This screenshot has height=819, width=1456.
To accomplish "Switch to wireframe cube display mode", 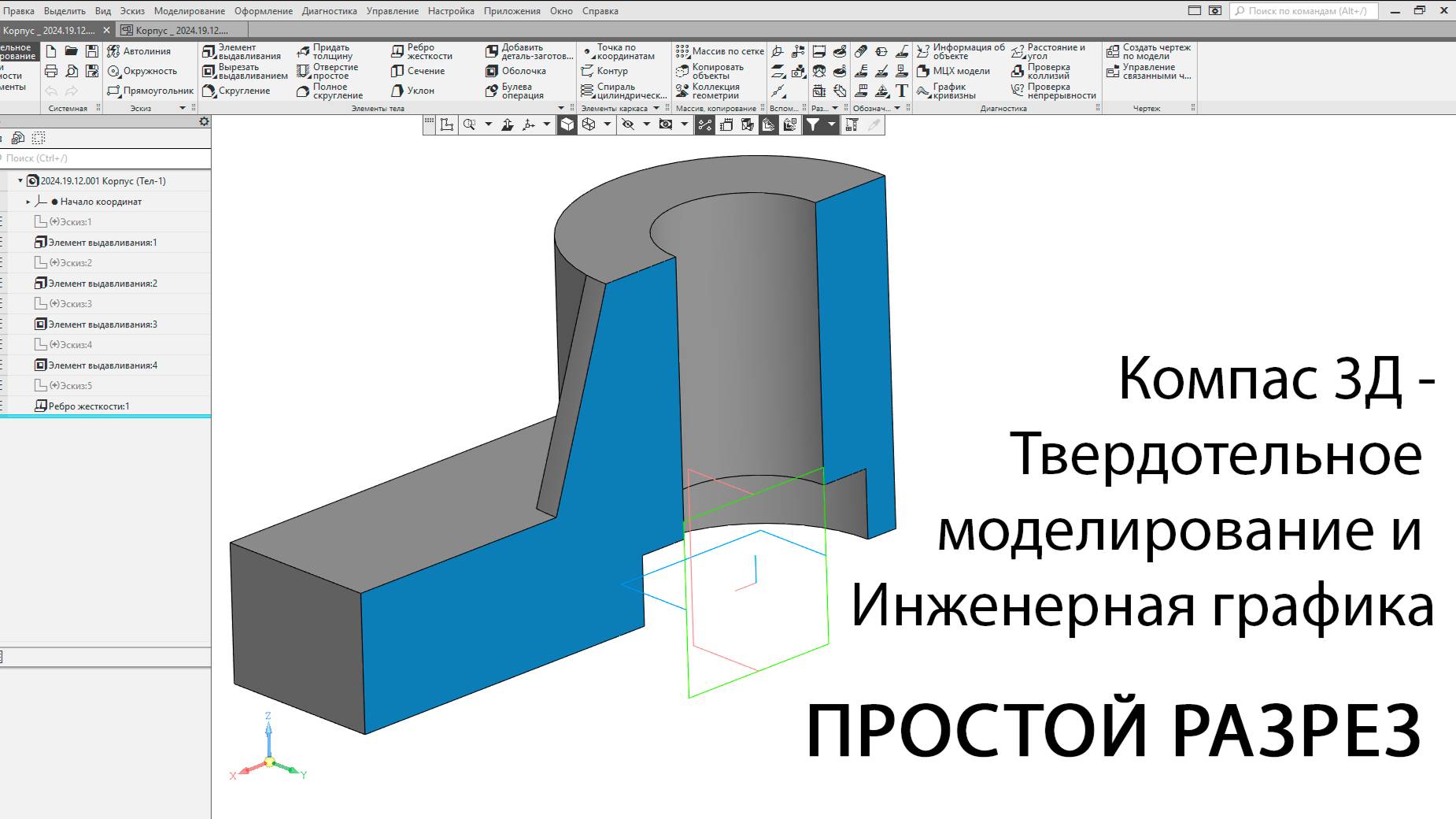I will [x=588, y=124].
